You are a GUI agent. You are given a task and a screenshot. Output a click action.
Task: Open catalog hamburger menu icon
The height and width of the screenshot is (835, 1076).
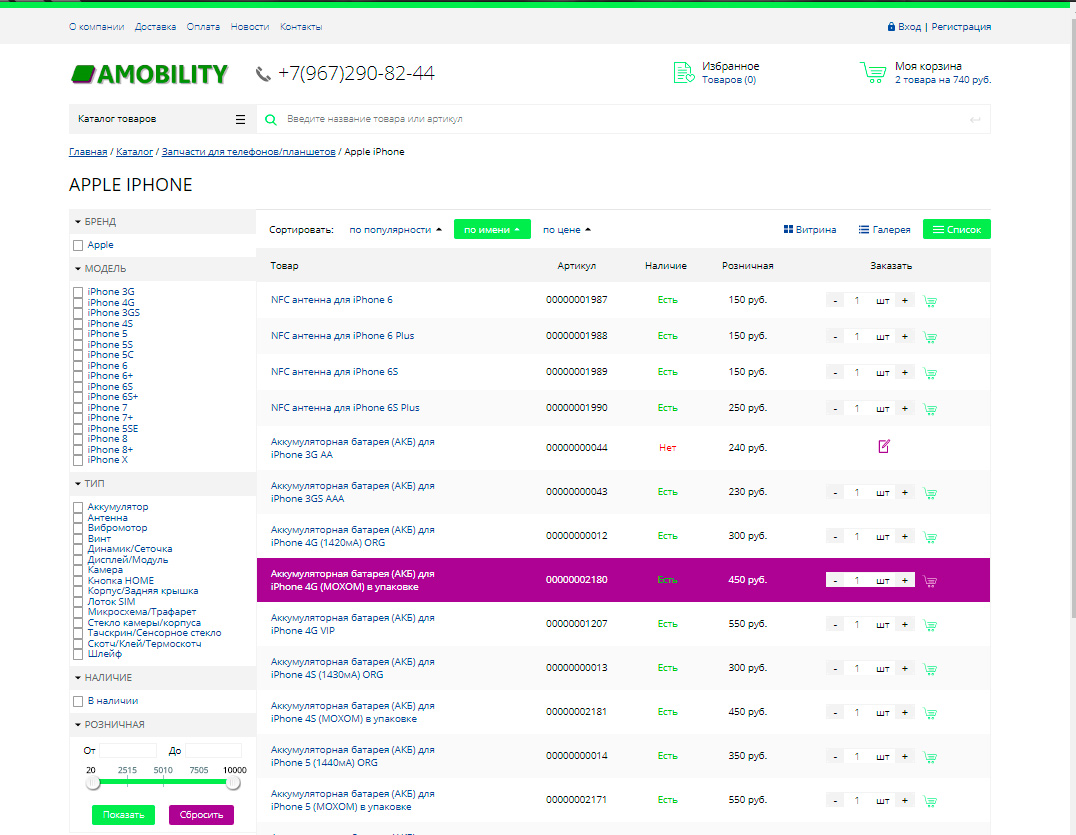[x=240, y=119]
